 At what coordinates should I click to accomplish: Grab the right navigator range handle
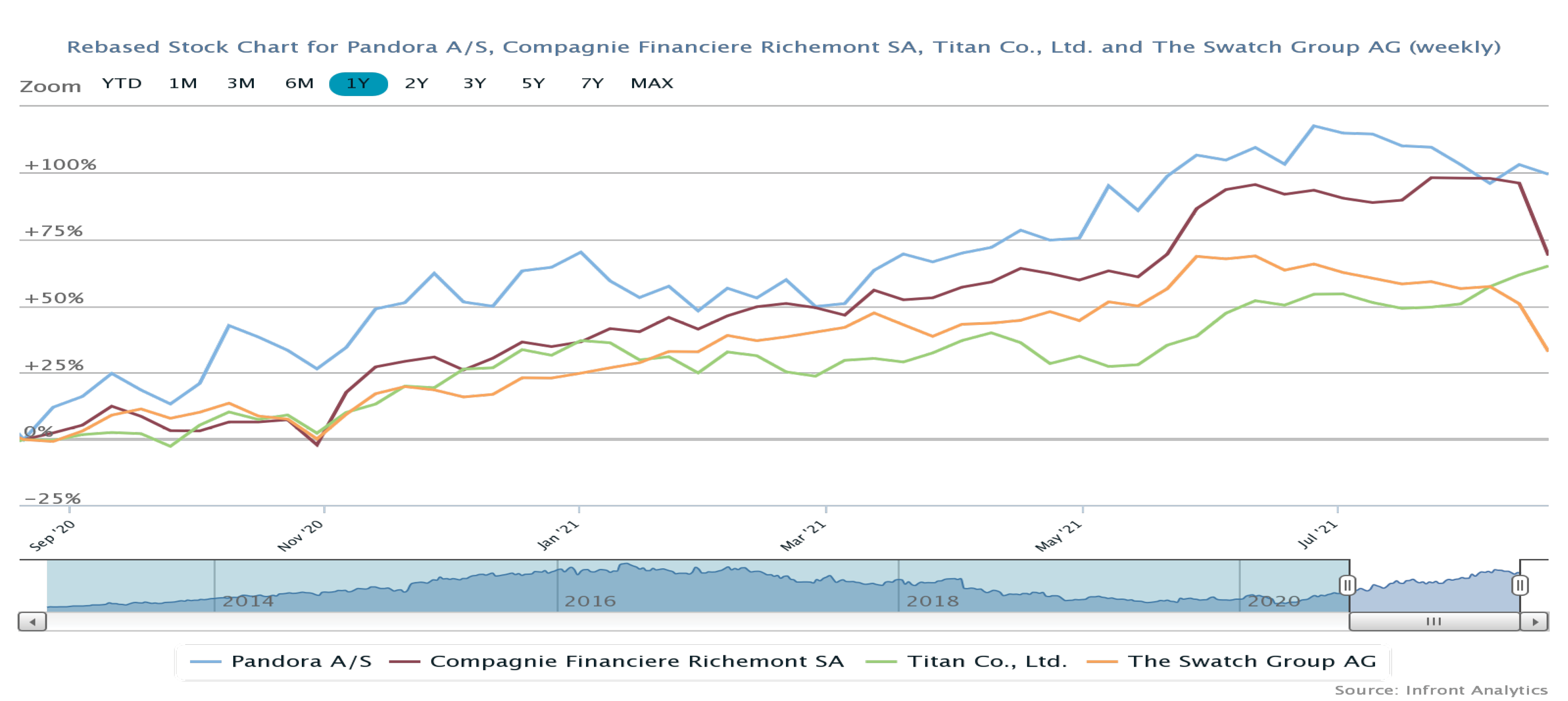click(x=1520, y=585)
